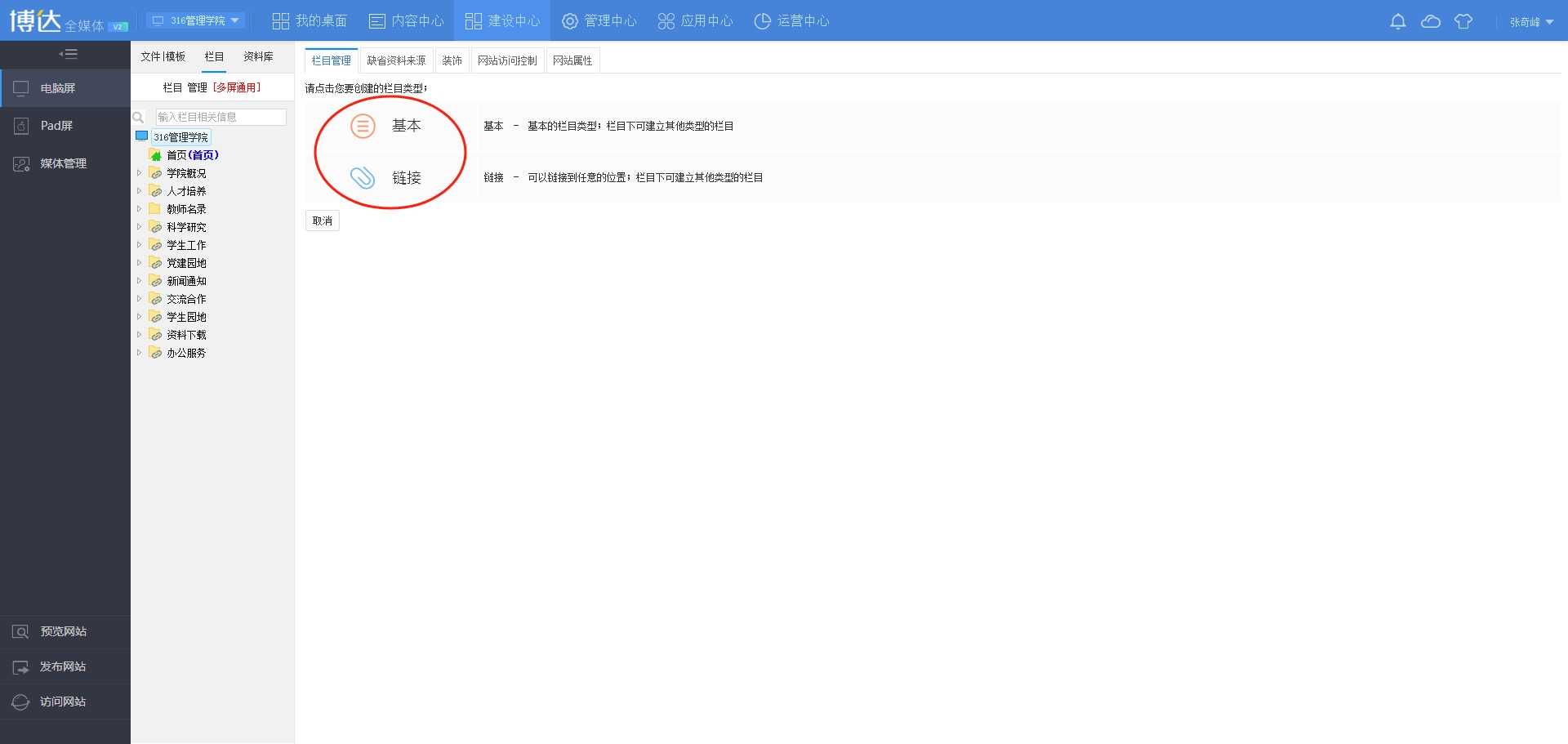This screenshot has width=1568, height=744.
Task: Select 学生园地 in the tree
Action: 186,317
